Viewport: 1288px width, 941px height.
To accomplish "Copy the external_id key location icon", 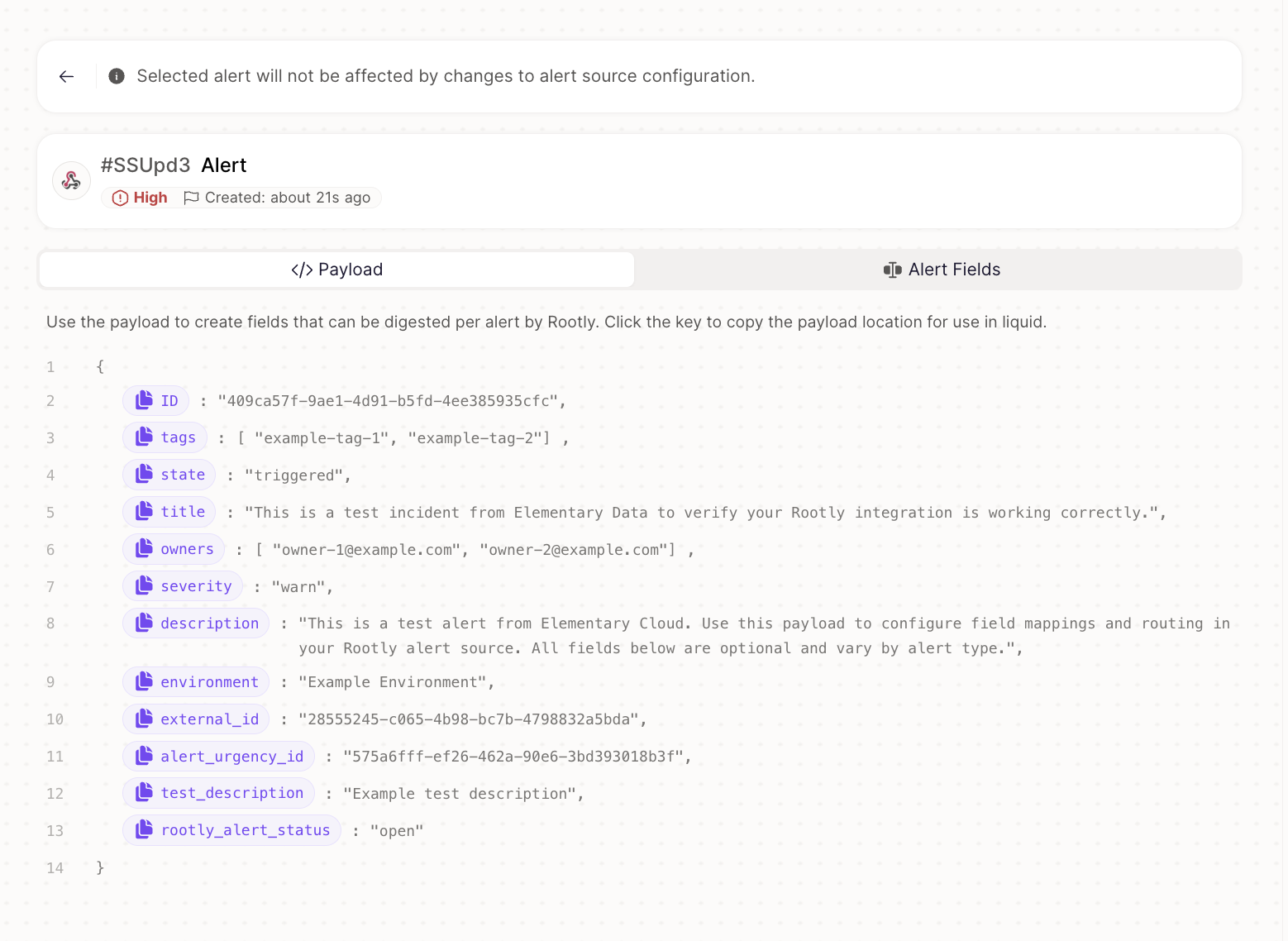I will click(x=145, y=719).
